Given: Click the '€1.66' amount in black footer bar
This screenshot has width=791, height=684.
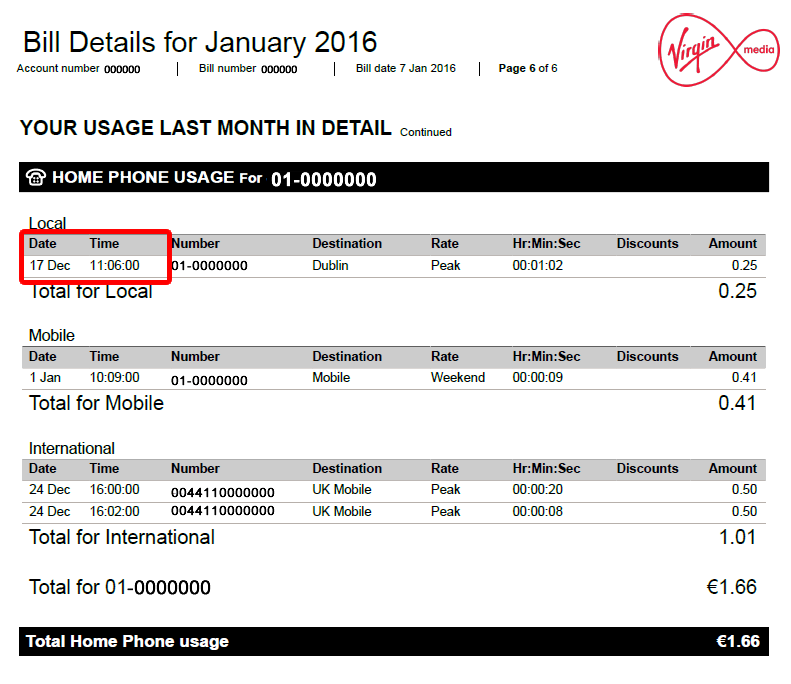Looking at the screenshot, I should click(x=738, y=642).
